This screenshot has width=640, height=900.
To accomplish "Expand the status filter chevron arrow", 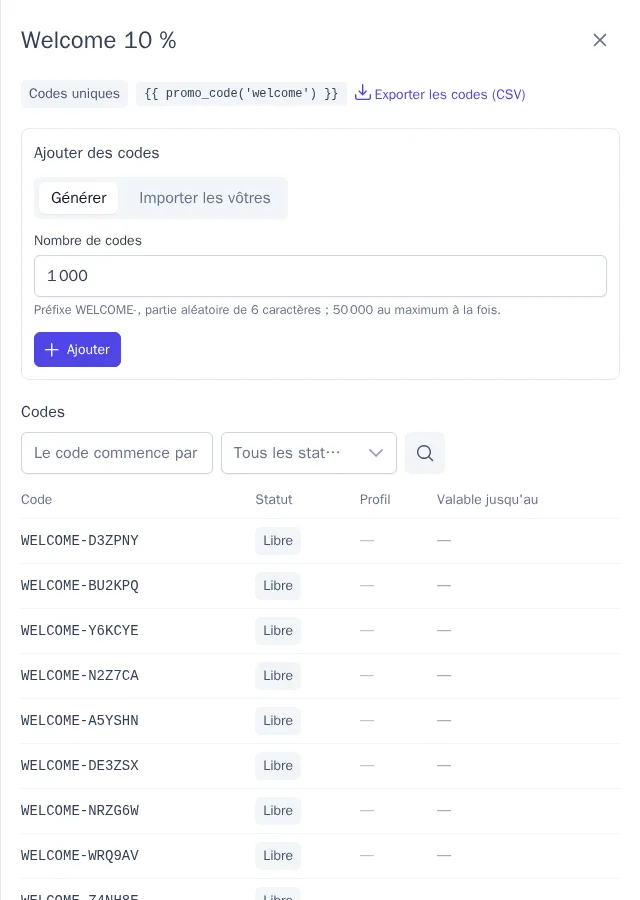I will pos(376,453).
